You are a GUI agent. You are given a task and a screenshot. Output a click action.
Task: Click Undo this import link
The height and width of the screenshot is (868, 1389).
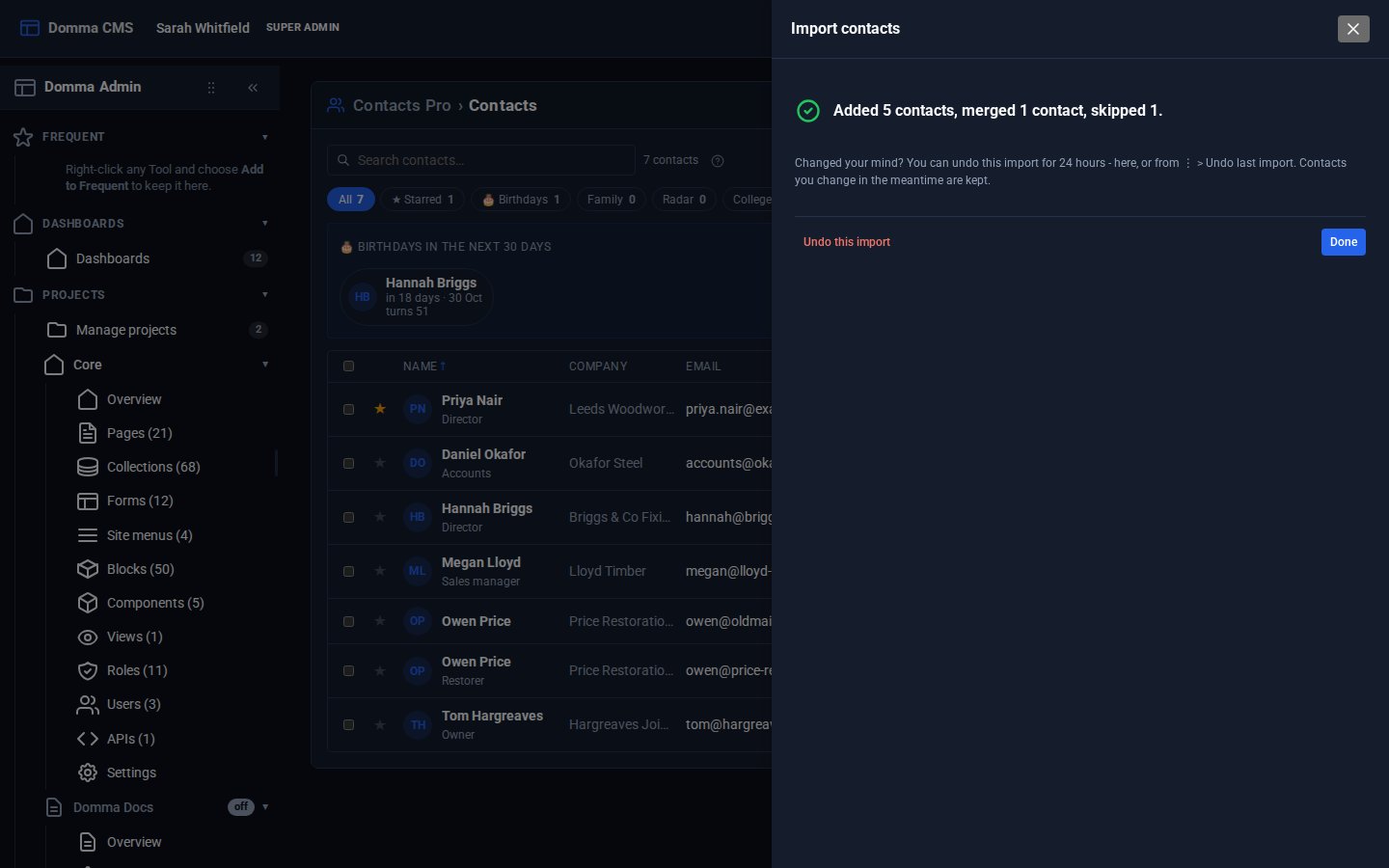pyautogui.click(x=847, y=242)
